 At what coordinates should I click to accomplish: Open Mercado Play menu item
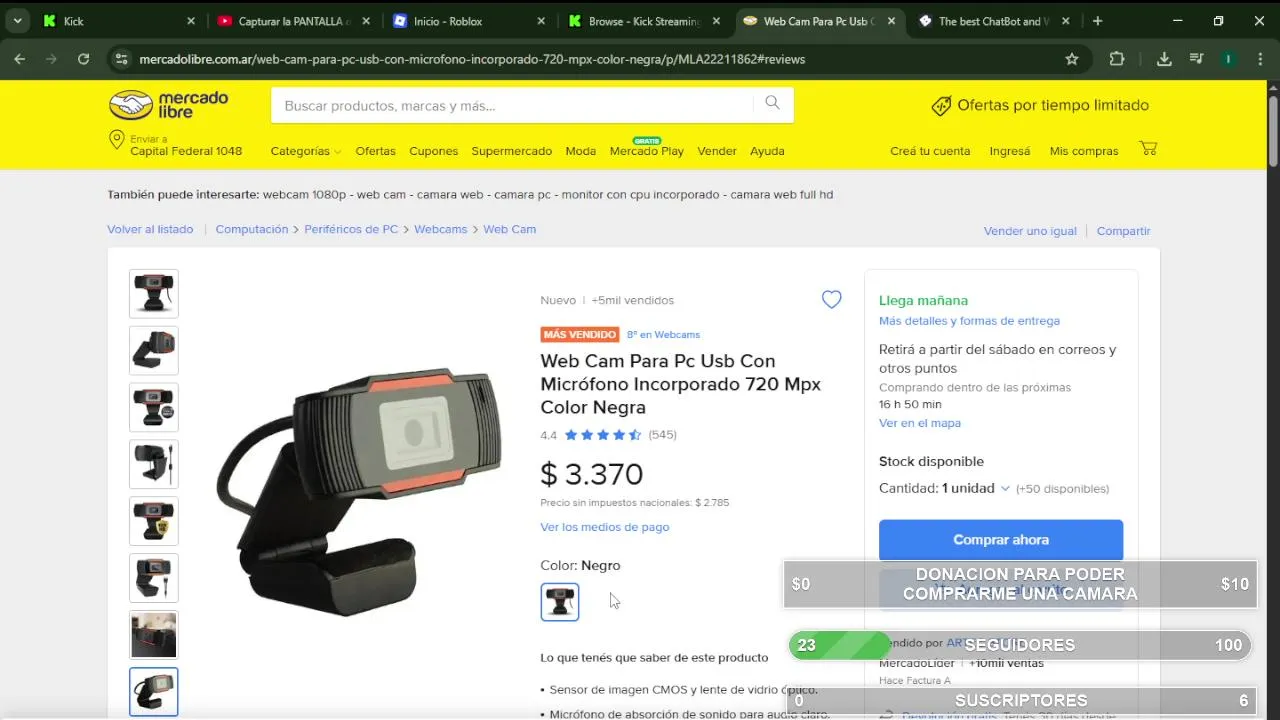pyautogui.click(x=646, y=151)
